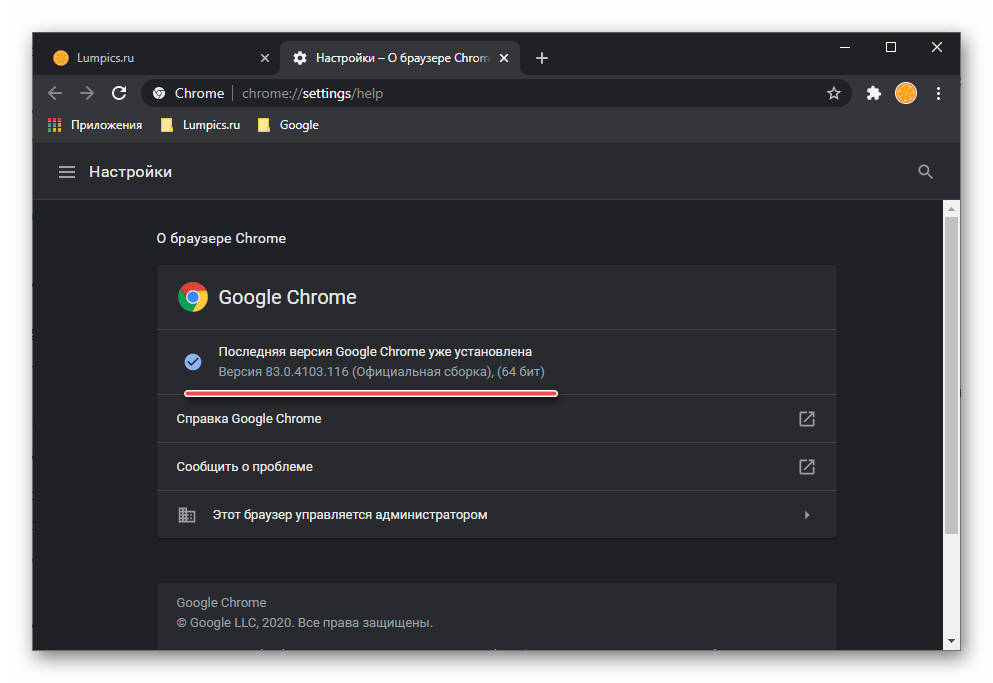Reload the page
The width and height of the screenshot is (993, 683).
pos(119,93)
